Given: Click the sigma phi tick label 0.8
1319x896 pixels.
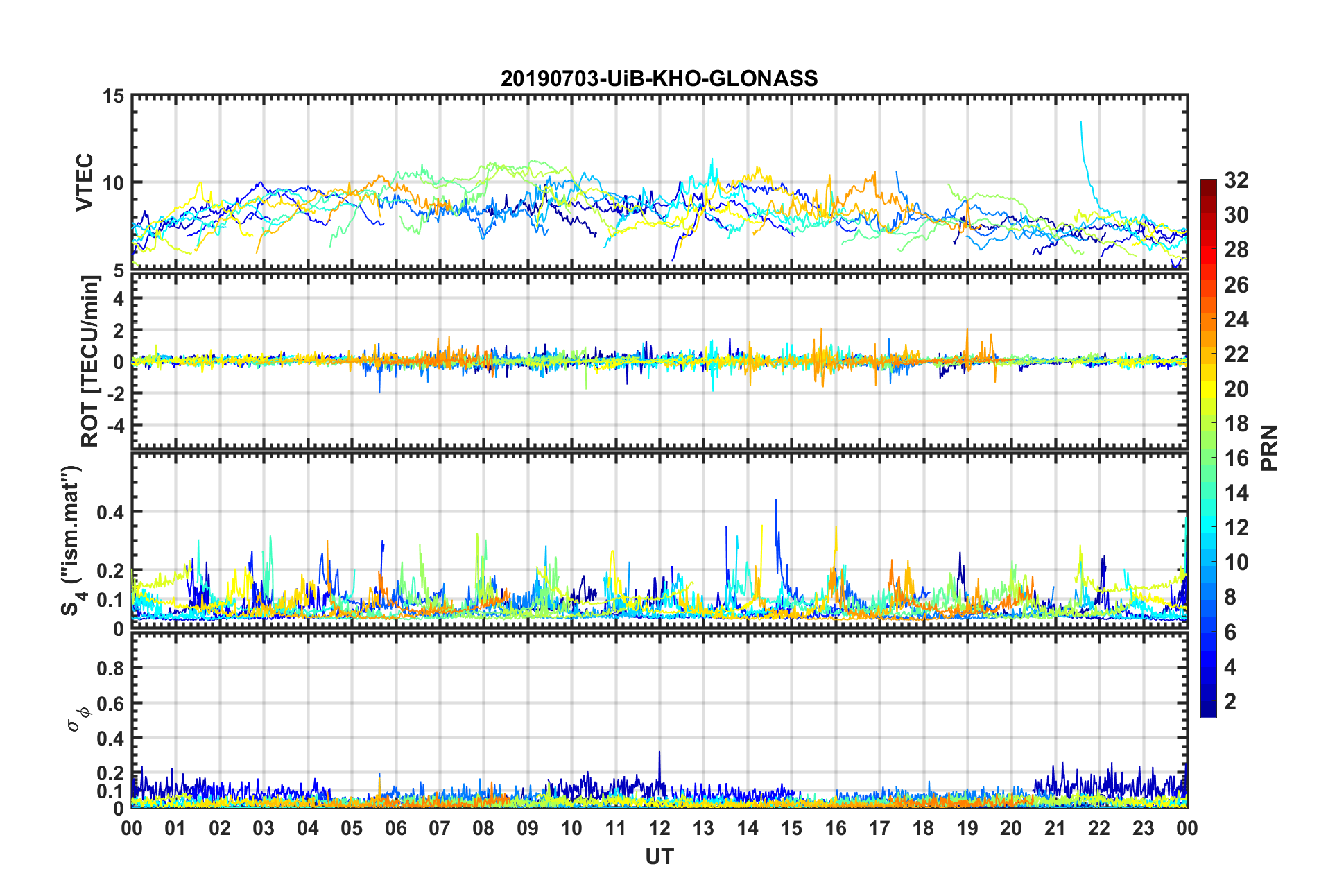Looking at the screenshot, I should (110, 669).
